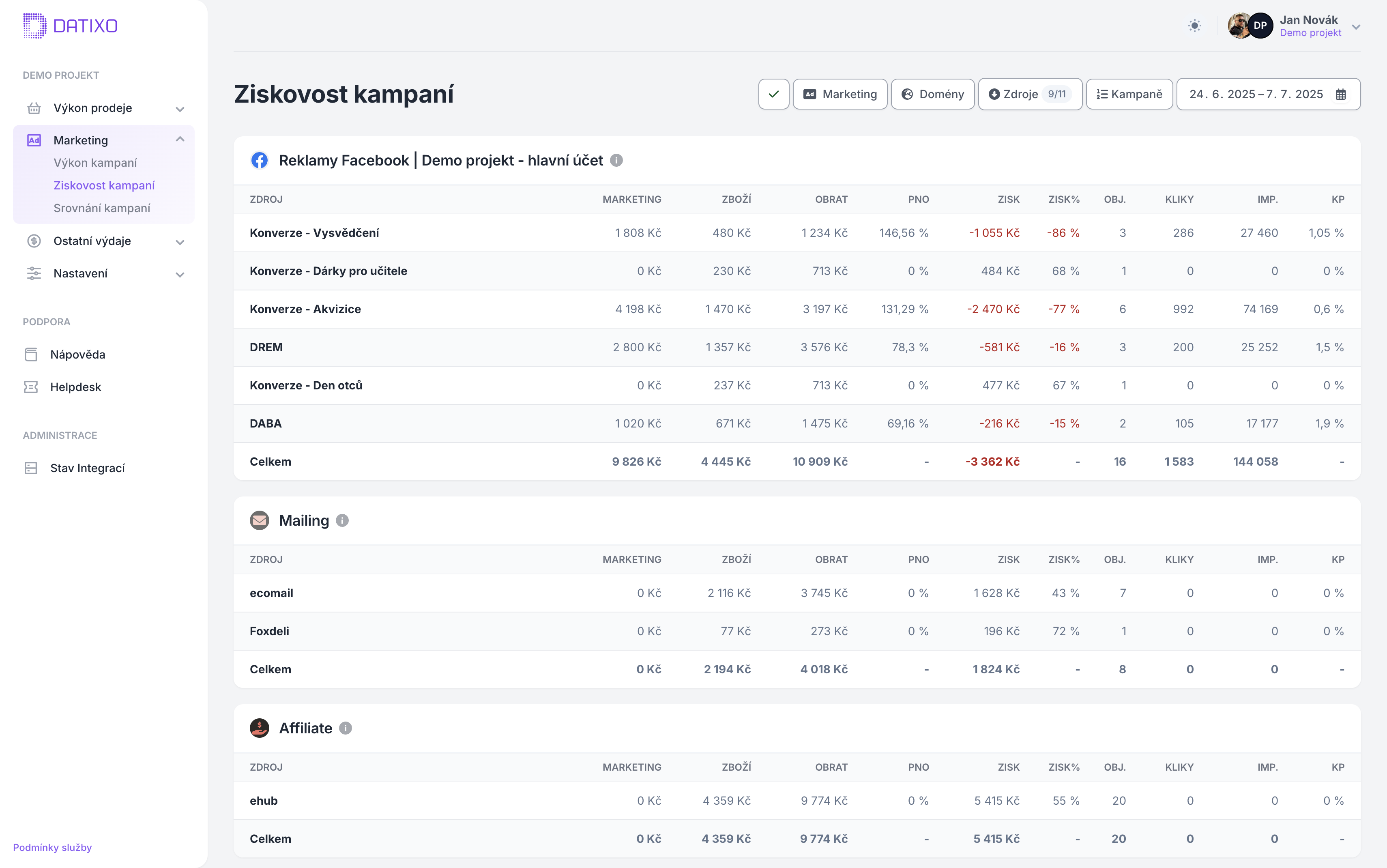Open info icon beside Mailing heading

(x=342, y=521)
